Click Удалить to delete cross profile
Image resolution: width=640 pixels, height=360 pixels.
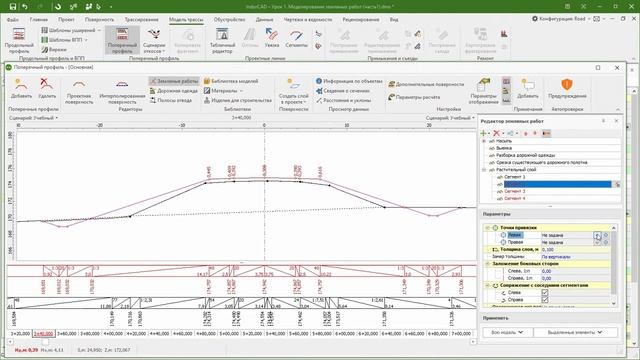(47, 89)
